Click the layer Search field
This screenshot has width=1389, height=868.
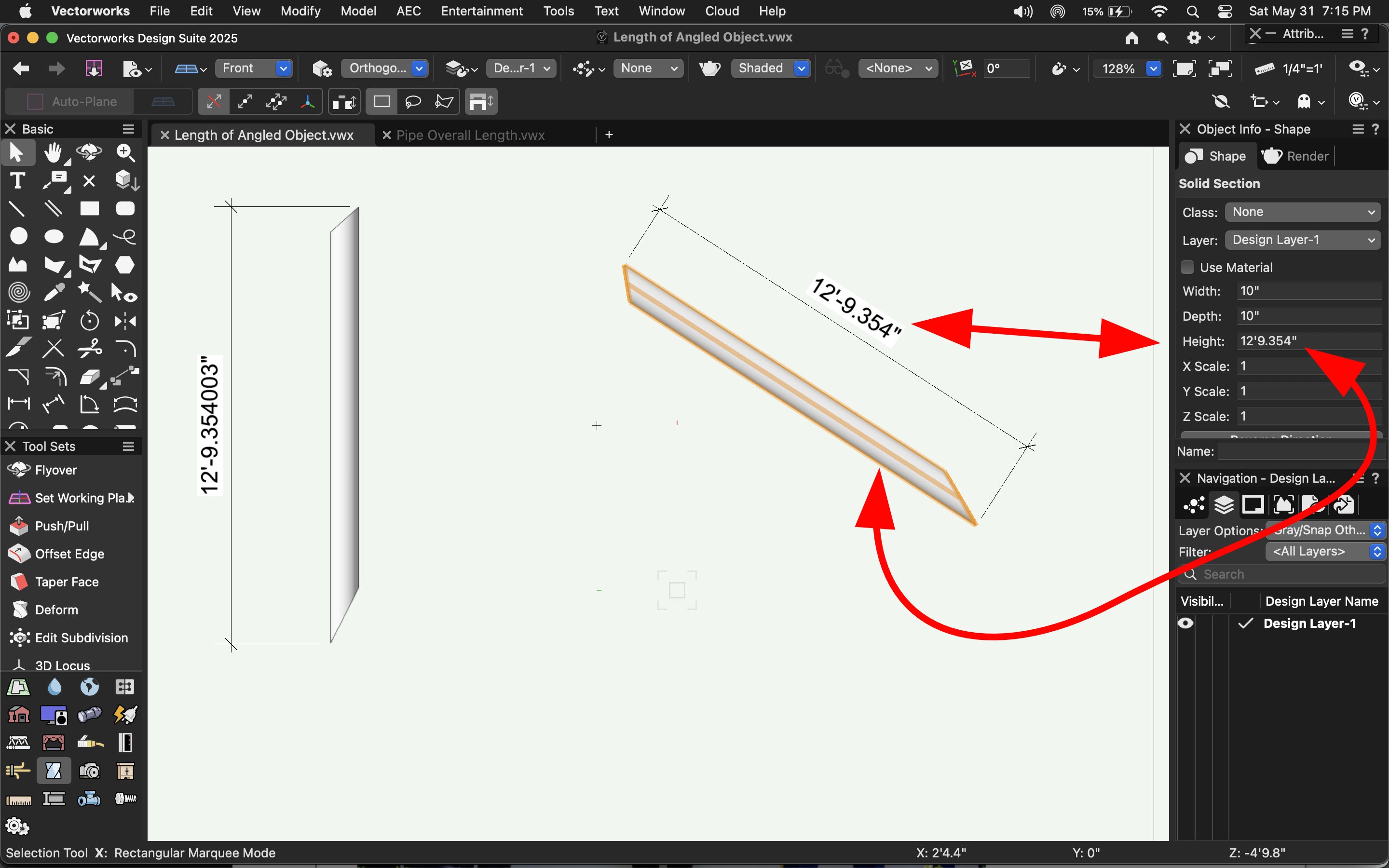(1292, 574)
